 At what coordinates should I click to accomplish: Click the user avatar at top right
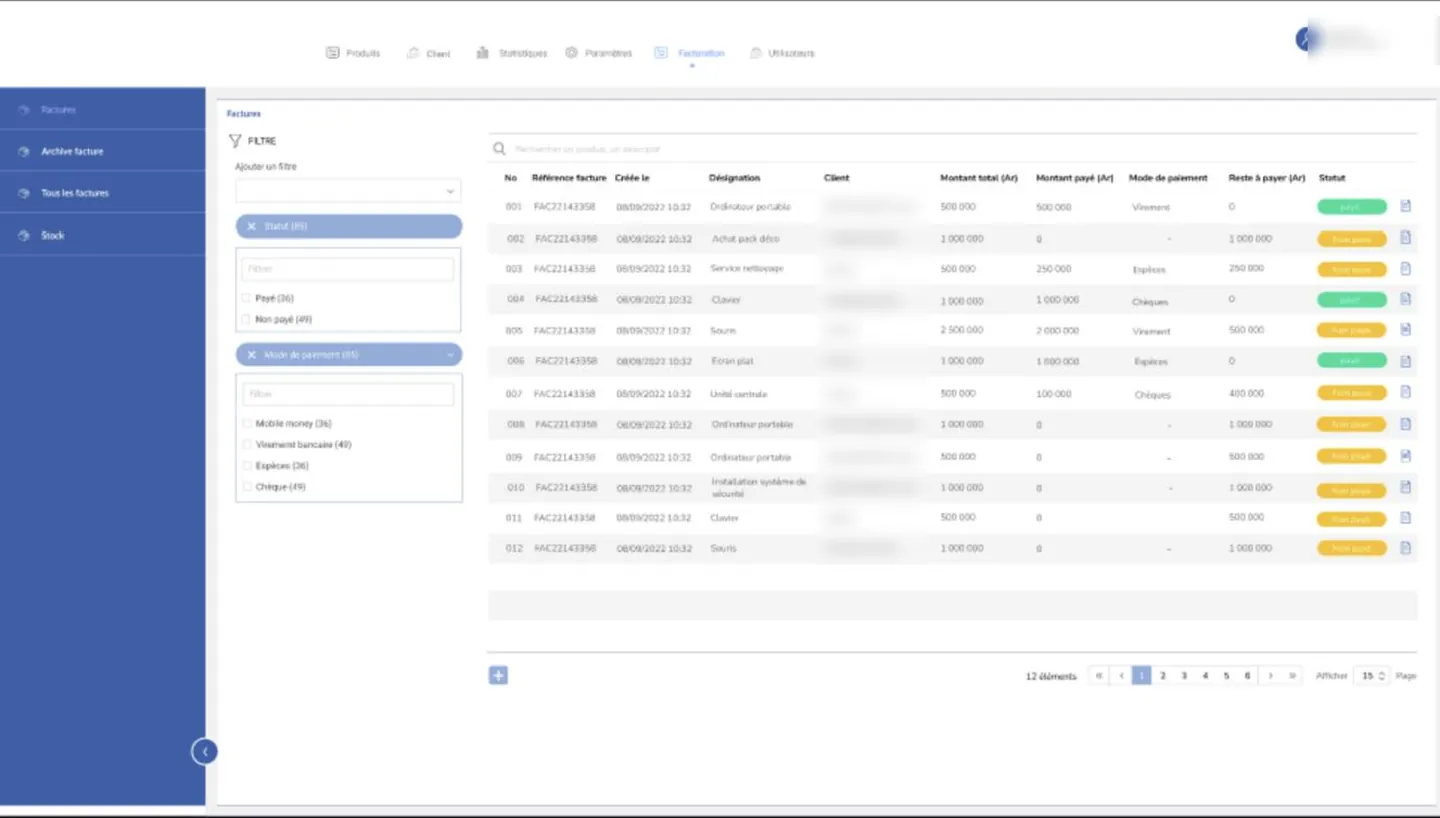point(1306,39)
